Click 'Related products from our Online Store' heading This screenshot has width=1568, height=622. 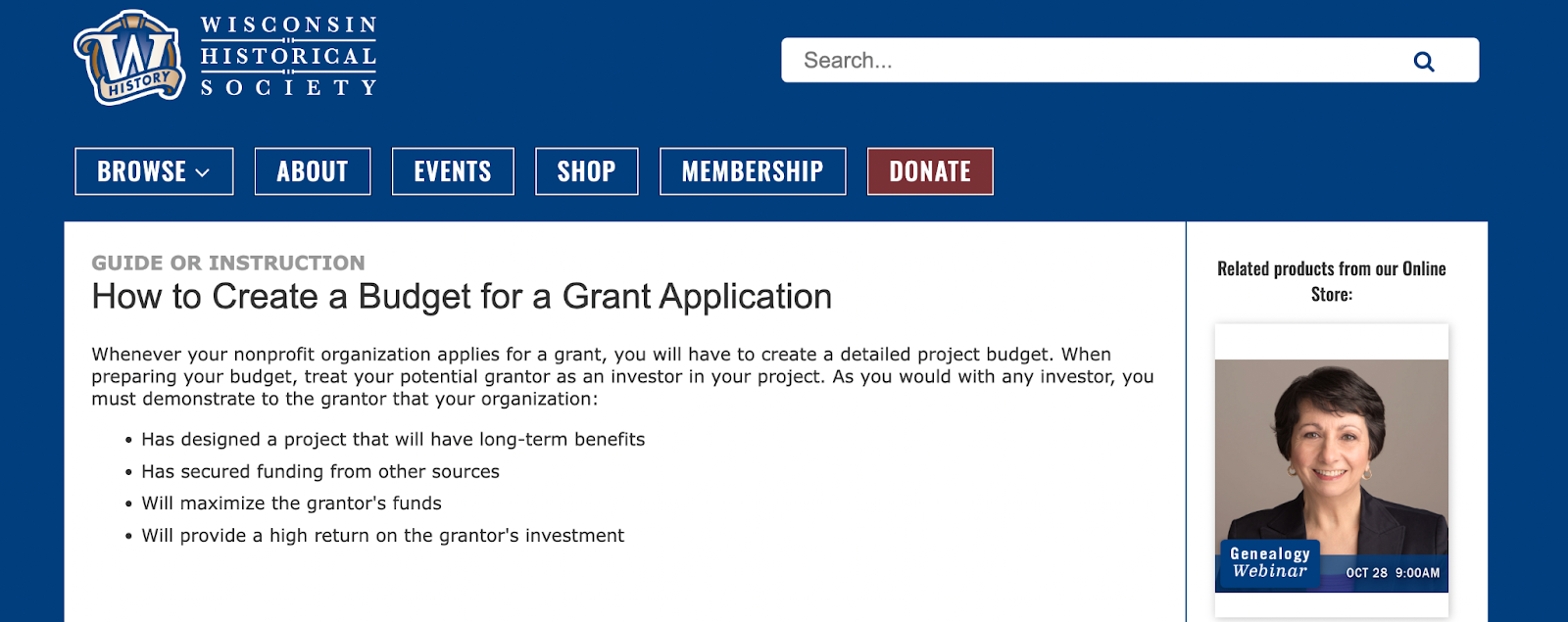click(1331, 281)
